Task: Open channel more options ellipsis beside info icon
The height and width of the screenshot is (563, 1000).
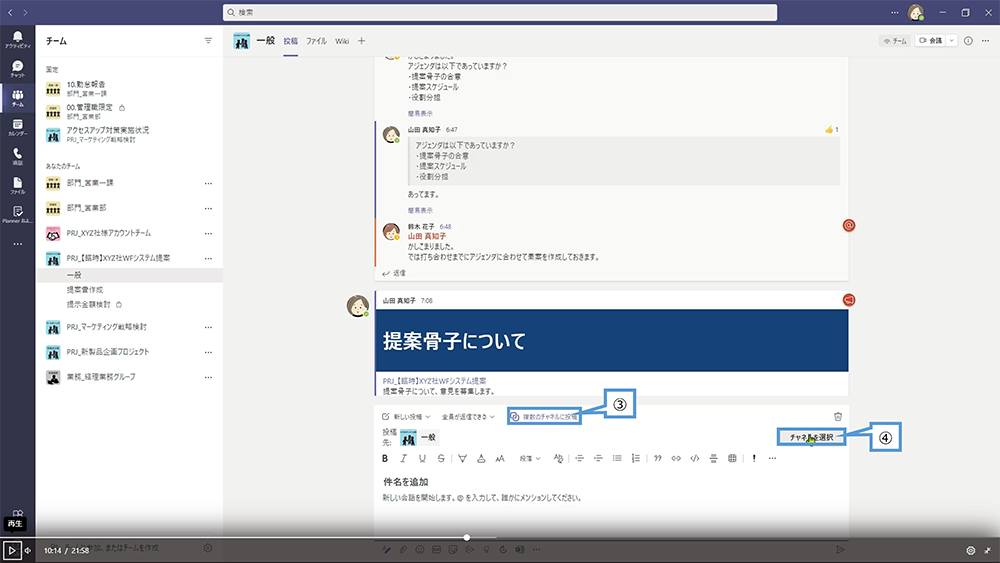Action: (985, 41)
